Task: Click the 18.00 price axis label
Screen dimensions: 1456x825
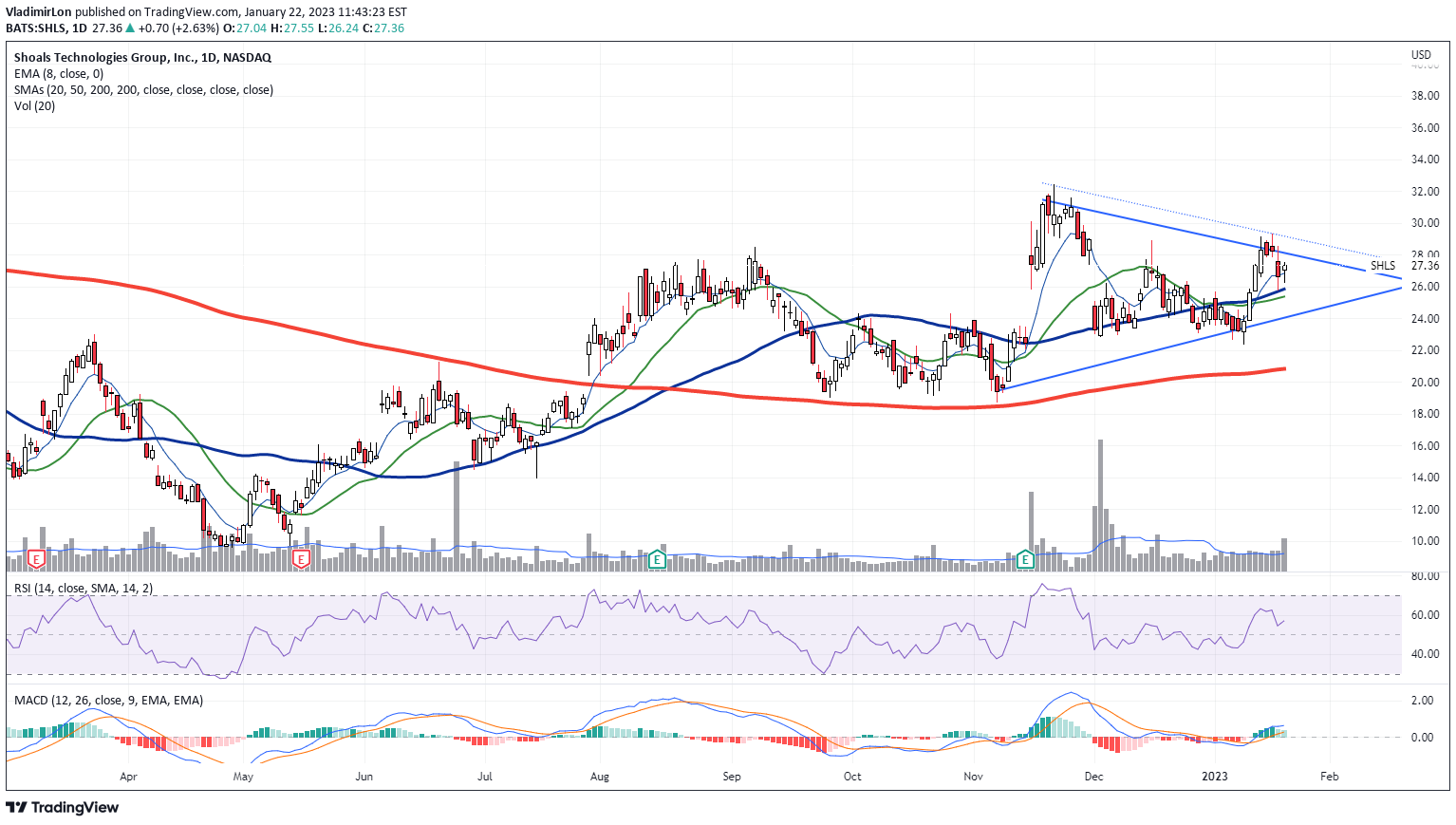Action: tap(1425, 414)
